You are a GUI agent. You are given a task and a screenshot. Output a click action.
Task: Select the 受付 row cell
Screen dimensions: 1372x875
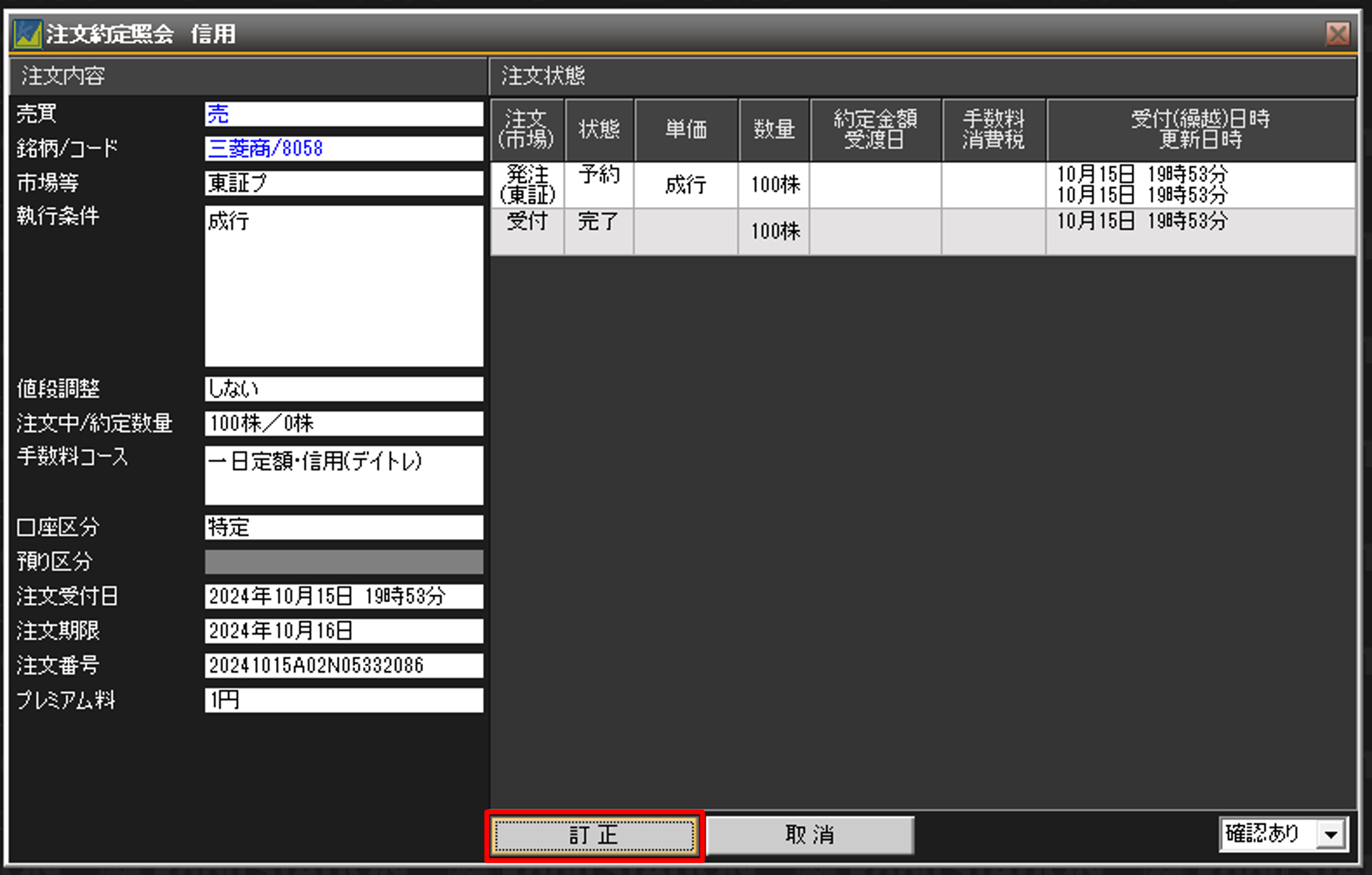(x=527, y=232)
